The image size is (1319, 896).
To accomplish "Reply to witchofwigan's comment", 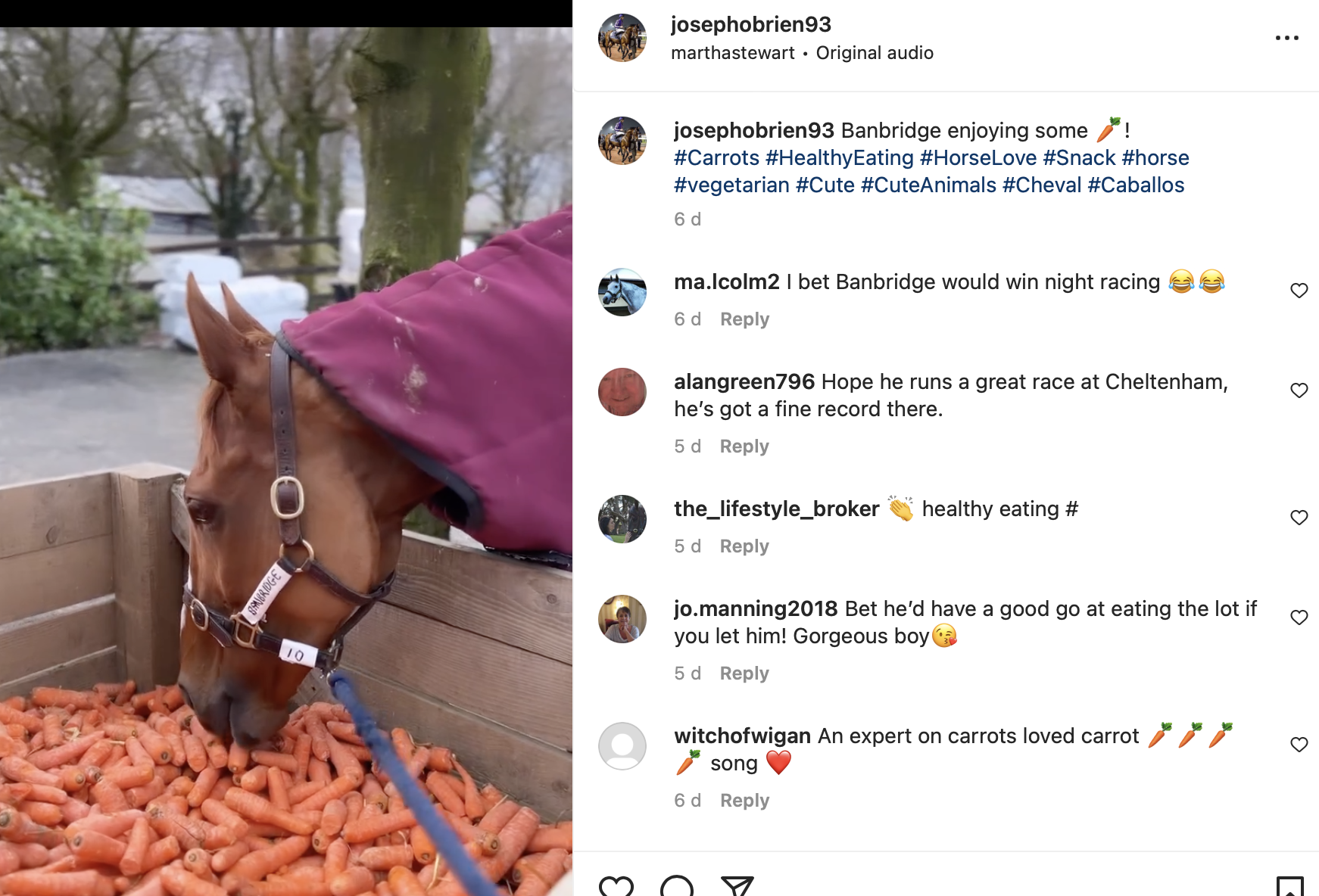I will click(x=744, y=801).
